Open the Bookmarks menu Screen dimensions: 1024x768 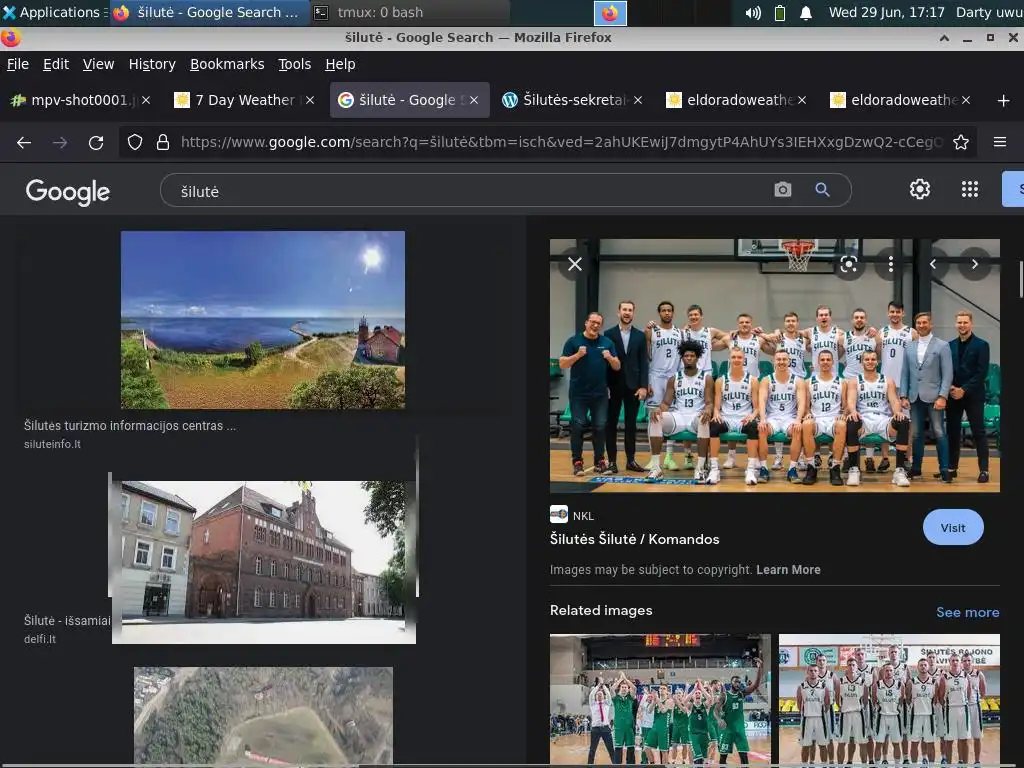click(x=227, y=64)
